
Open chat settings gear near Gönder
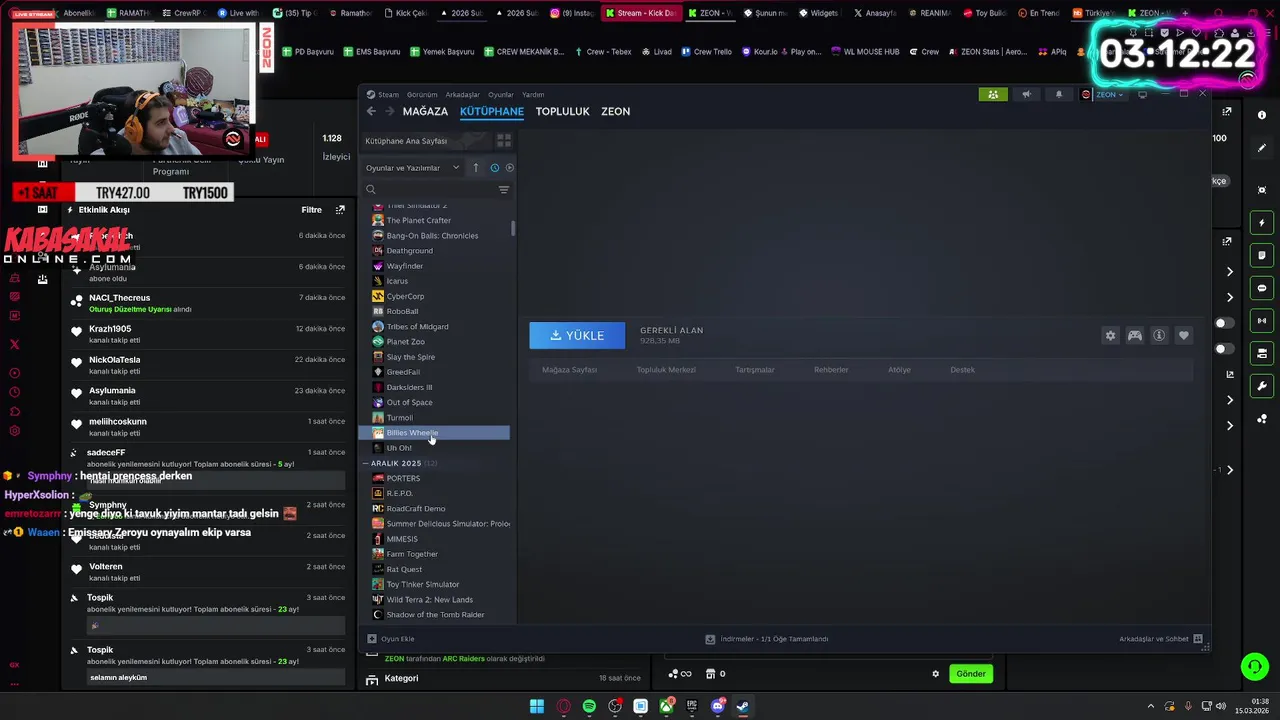pyautogui.click(x=936, y=674)
